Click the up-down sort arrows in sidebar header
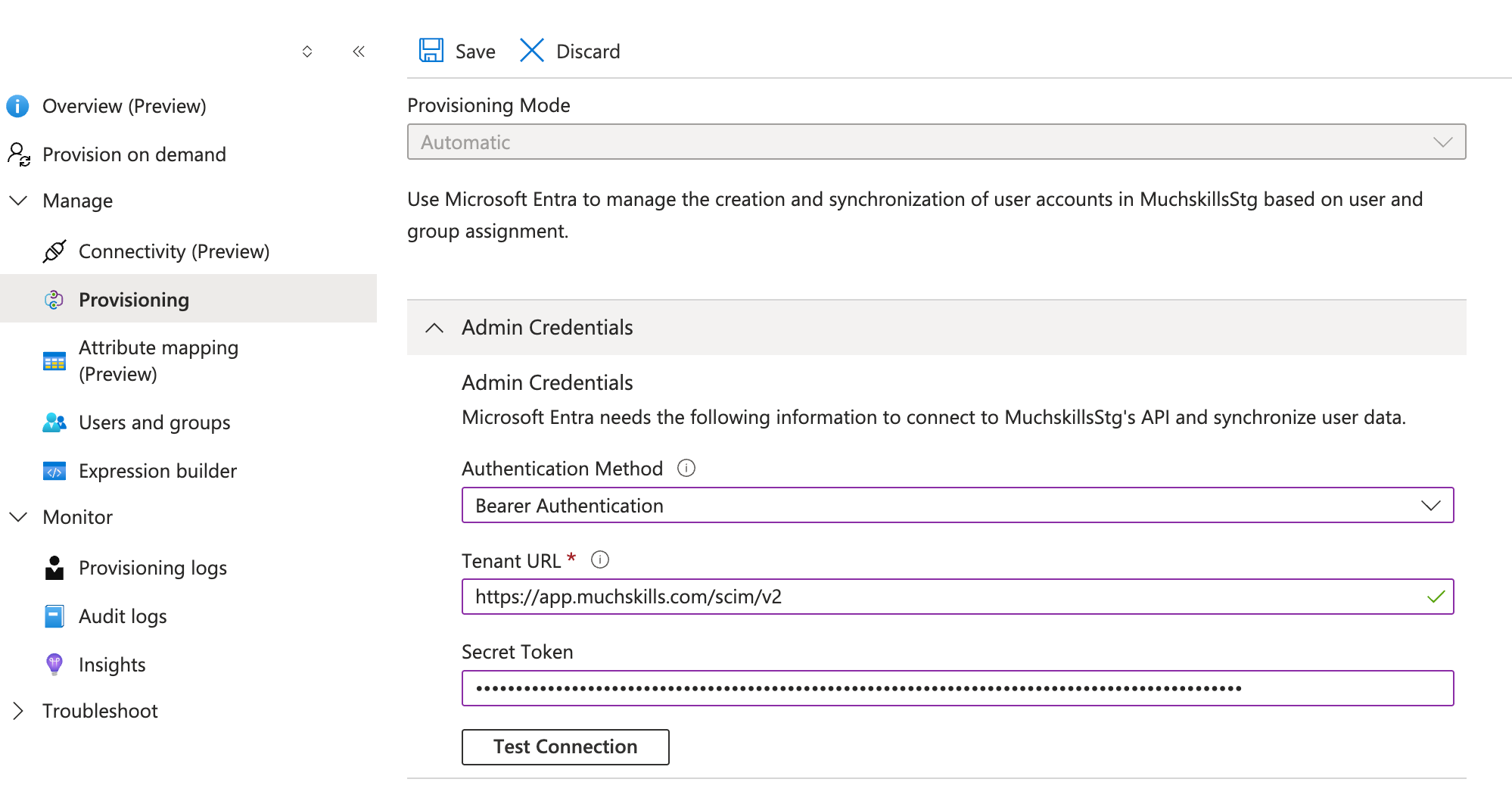Image resolution: width=1512 pixels, height=804 pixels. point(307,51)
